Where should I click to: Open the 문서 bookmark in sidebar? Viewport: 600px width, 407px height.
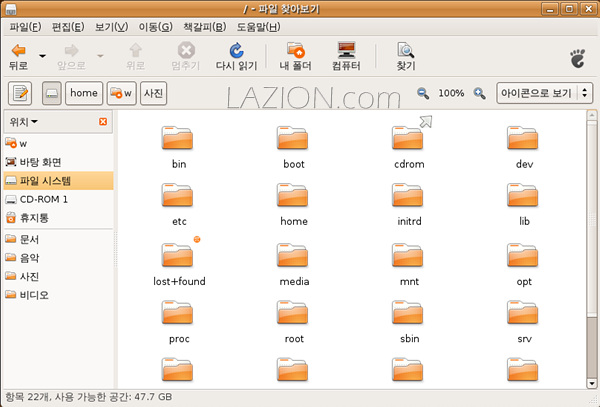pyautogui.click(x=59, y=239)
